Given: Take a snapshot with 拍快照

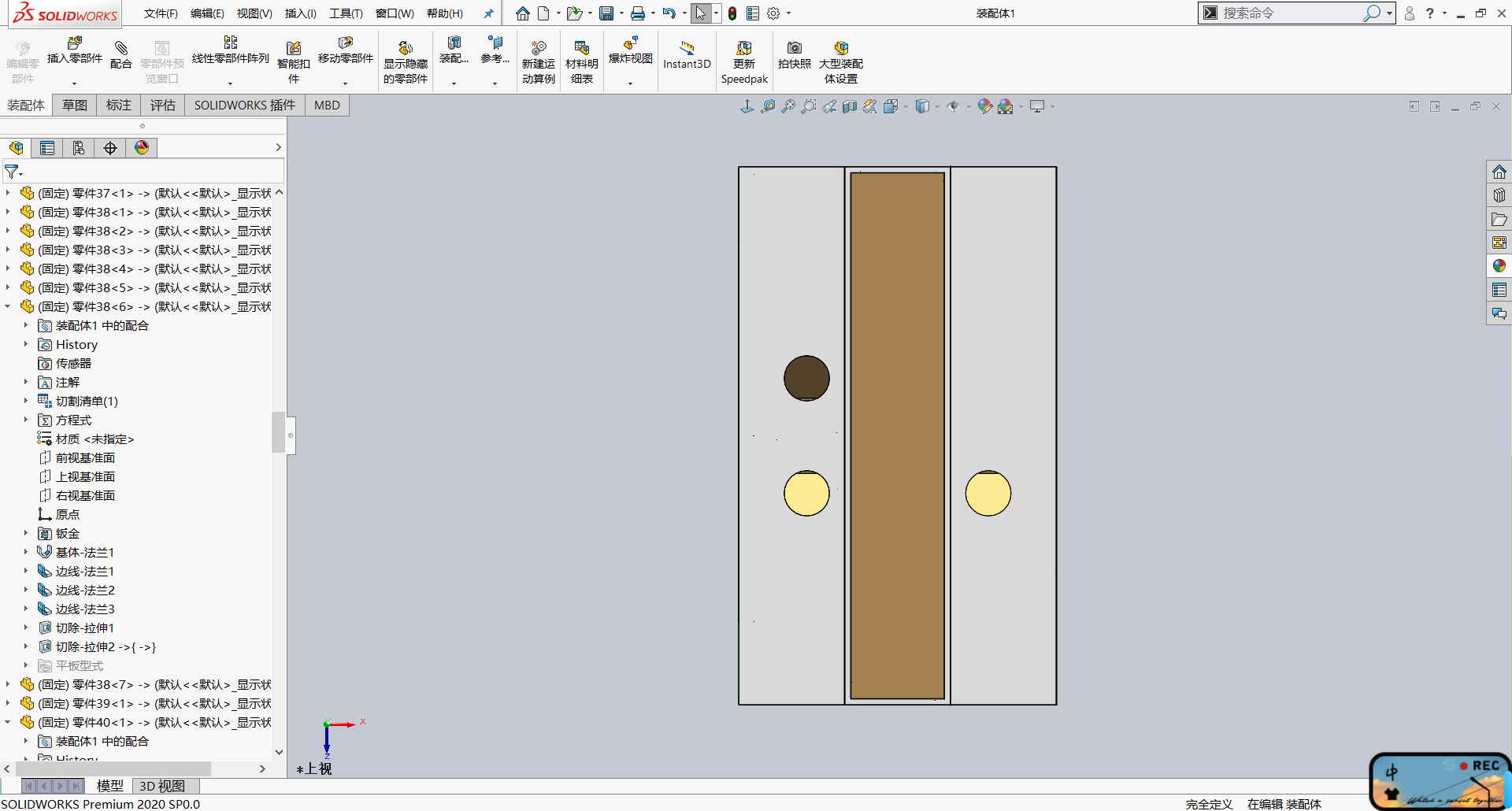Looking at the screenshot, I should tap(794, 55).
